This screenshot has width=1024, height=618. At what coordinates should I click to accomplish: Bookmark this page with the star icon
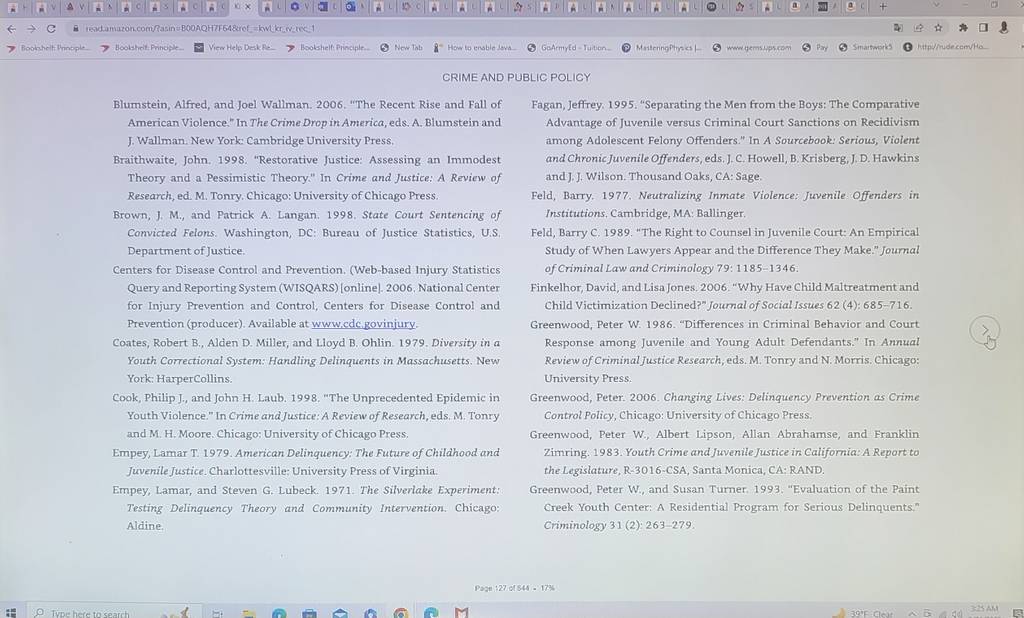pos(938,28)
